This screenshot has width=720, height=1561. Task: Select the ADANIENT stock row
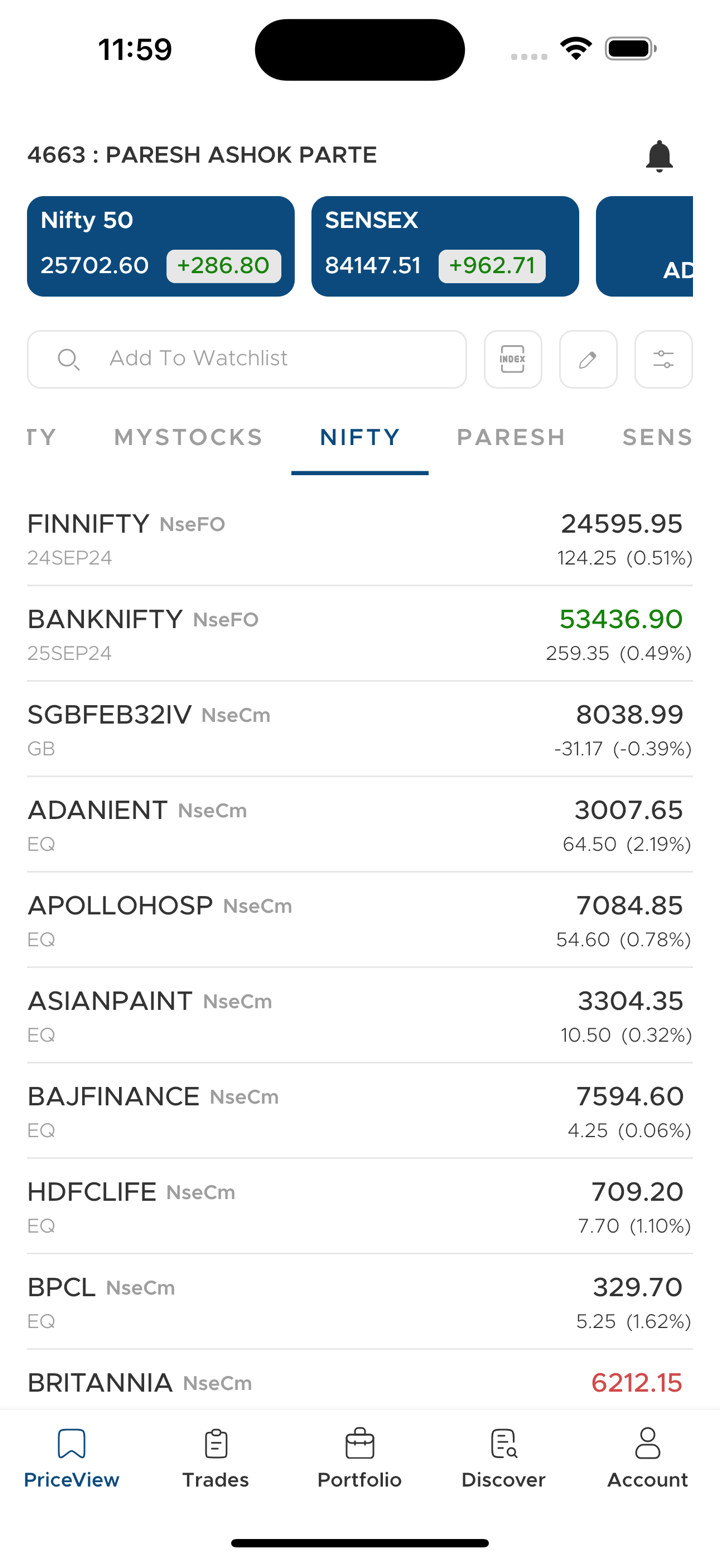tap(359, 825)
